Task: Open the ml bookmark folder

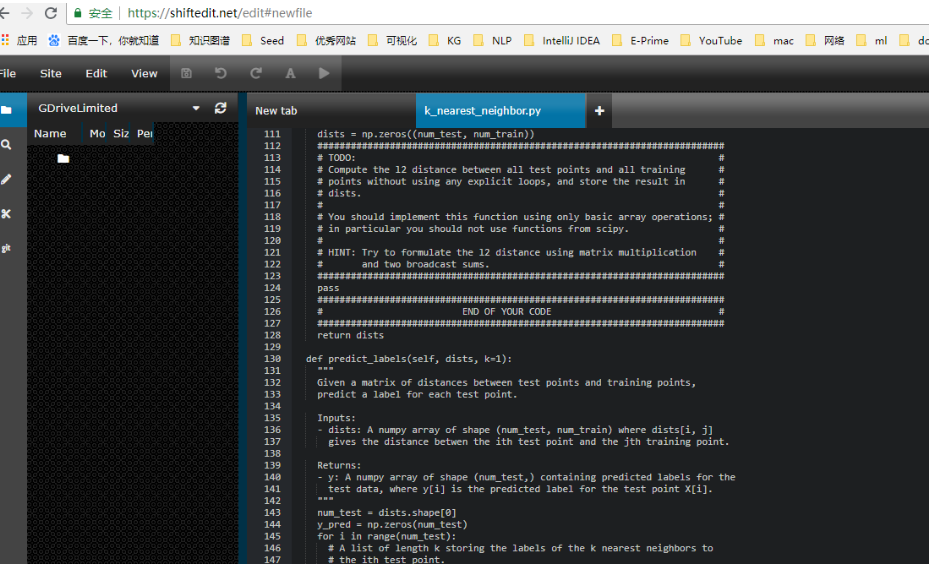Action: [872, 40]
